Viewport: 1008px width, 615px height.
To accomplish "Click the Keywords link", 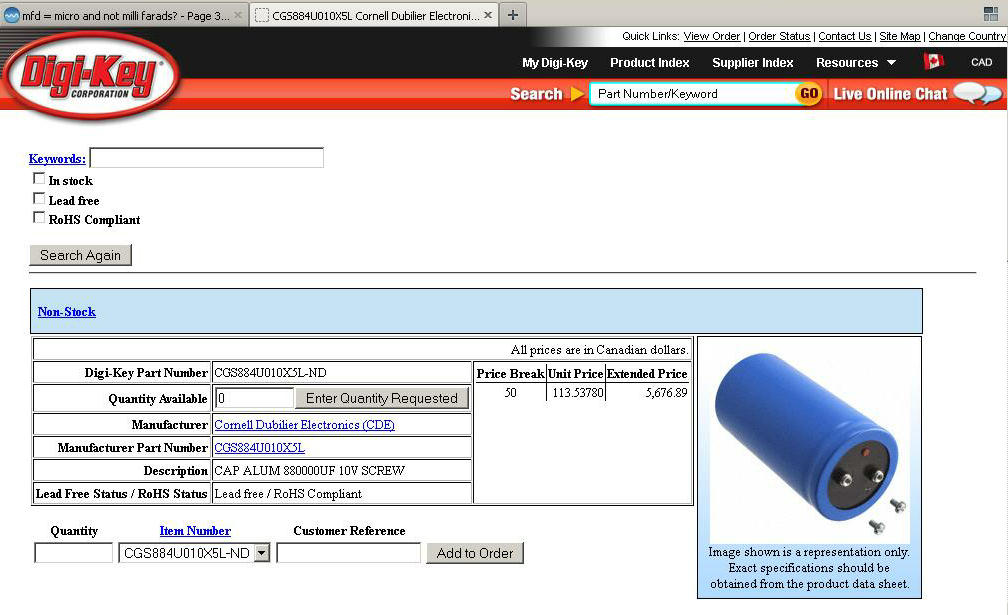I will [57, 159].
